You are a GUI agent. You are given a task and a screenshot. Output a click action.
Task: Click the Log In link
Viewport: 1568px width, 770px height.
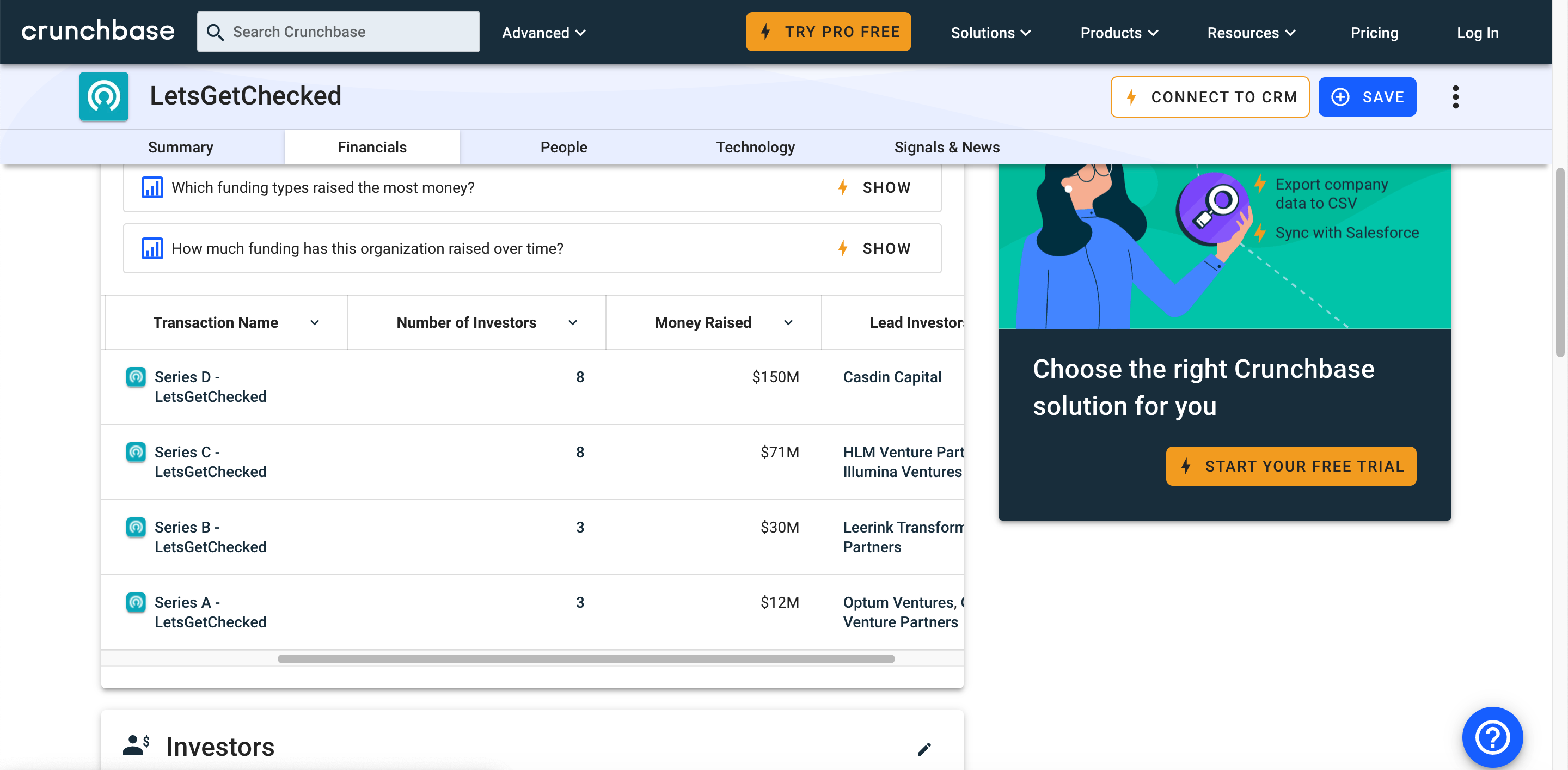[1477, 33]
